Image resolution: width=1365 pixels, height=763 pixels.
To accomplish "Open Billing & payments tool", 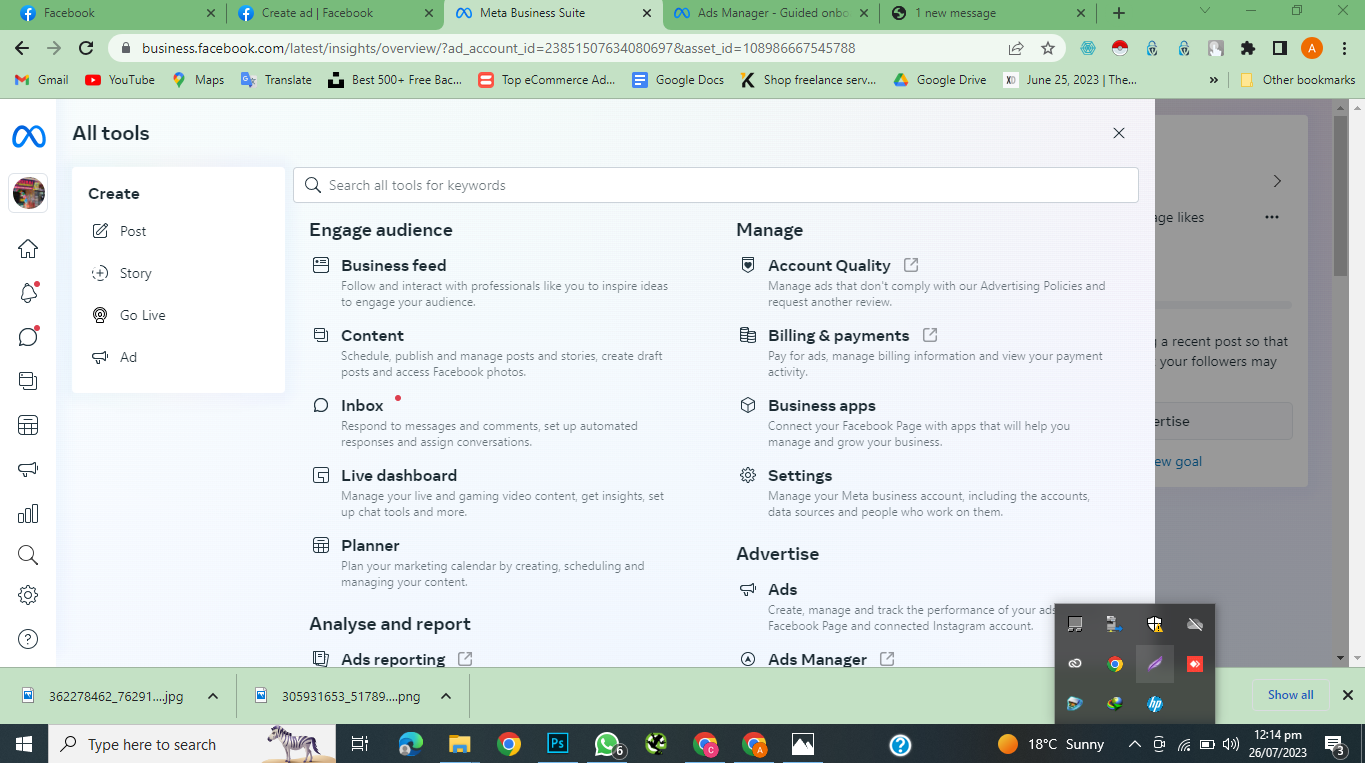I will (x=838, y=335).
